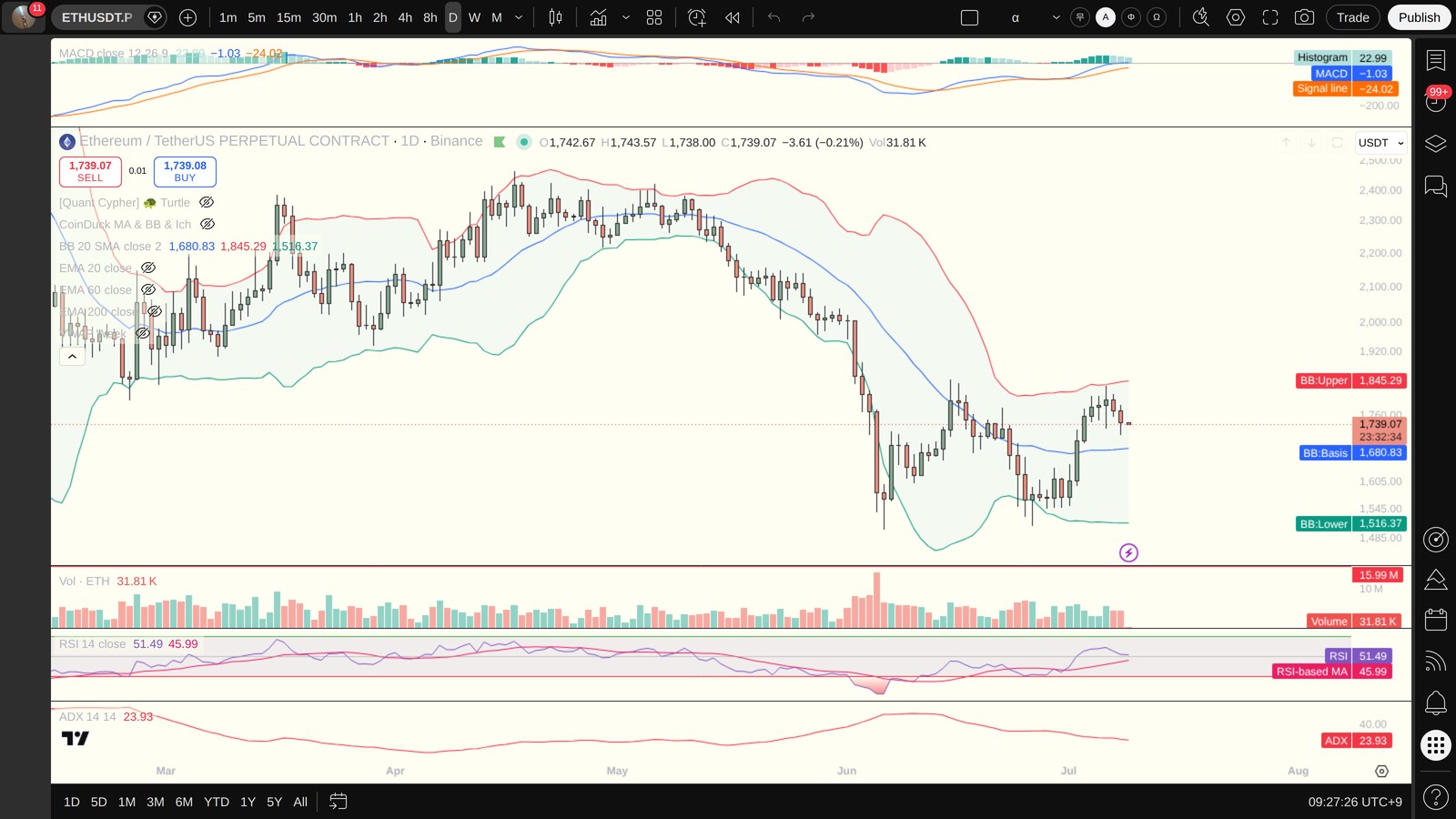This screenshot has width=1456, height=819.
Task: Open the USDT currency dropdown
Action: tap(1380, 143)
